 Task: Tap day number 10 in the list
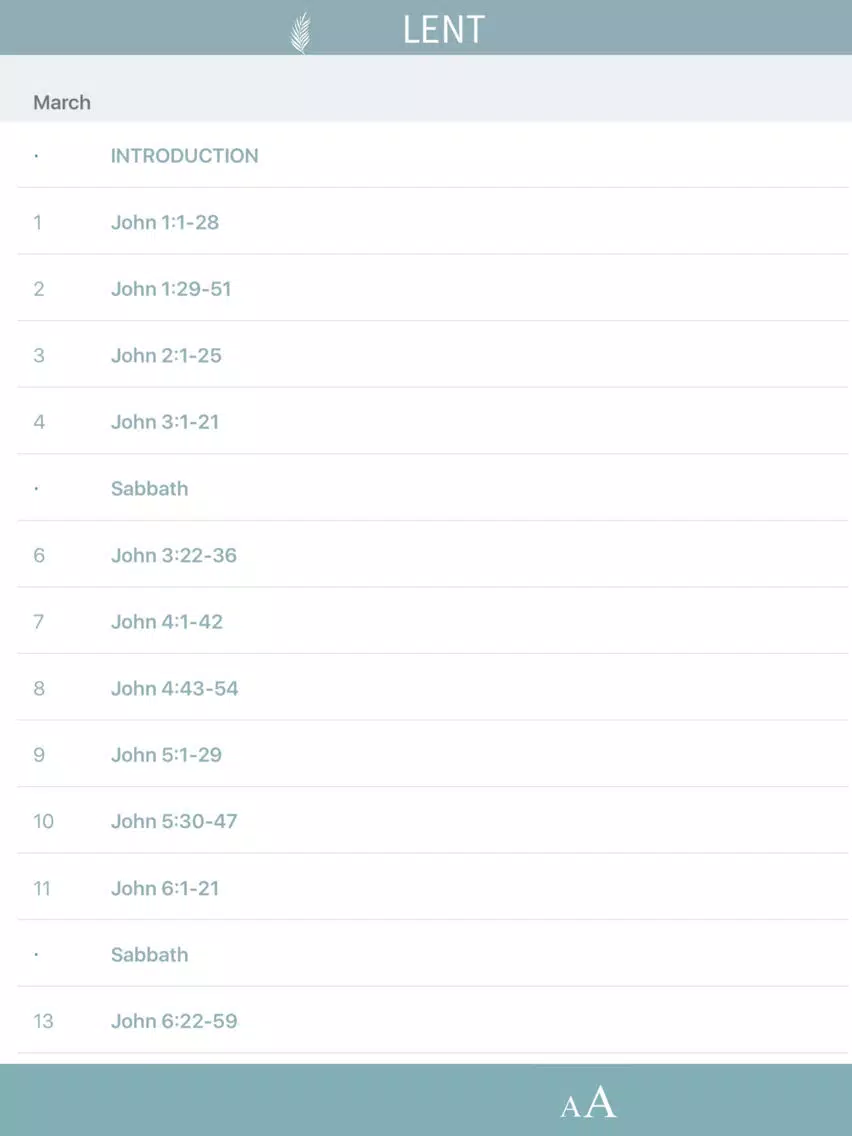click(x=43, y=821)
